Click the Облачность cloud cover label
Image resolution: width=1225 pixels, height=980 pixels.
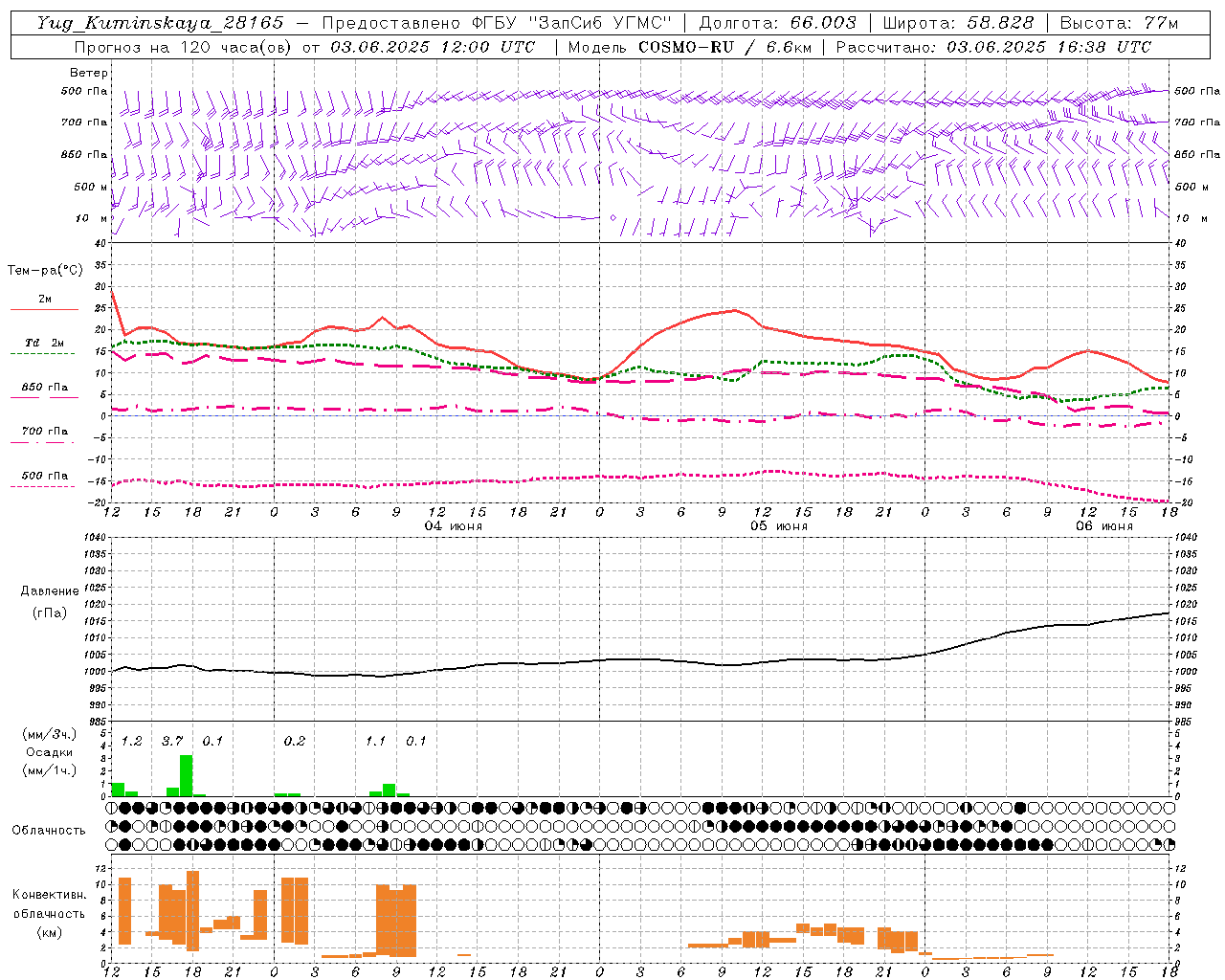(49, 831)
